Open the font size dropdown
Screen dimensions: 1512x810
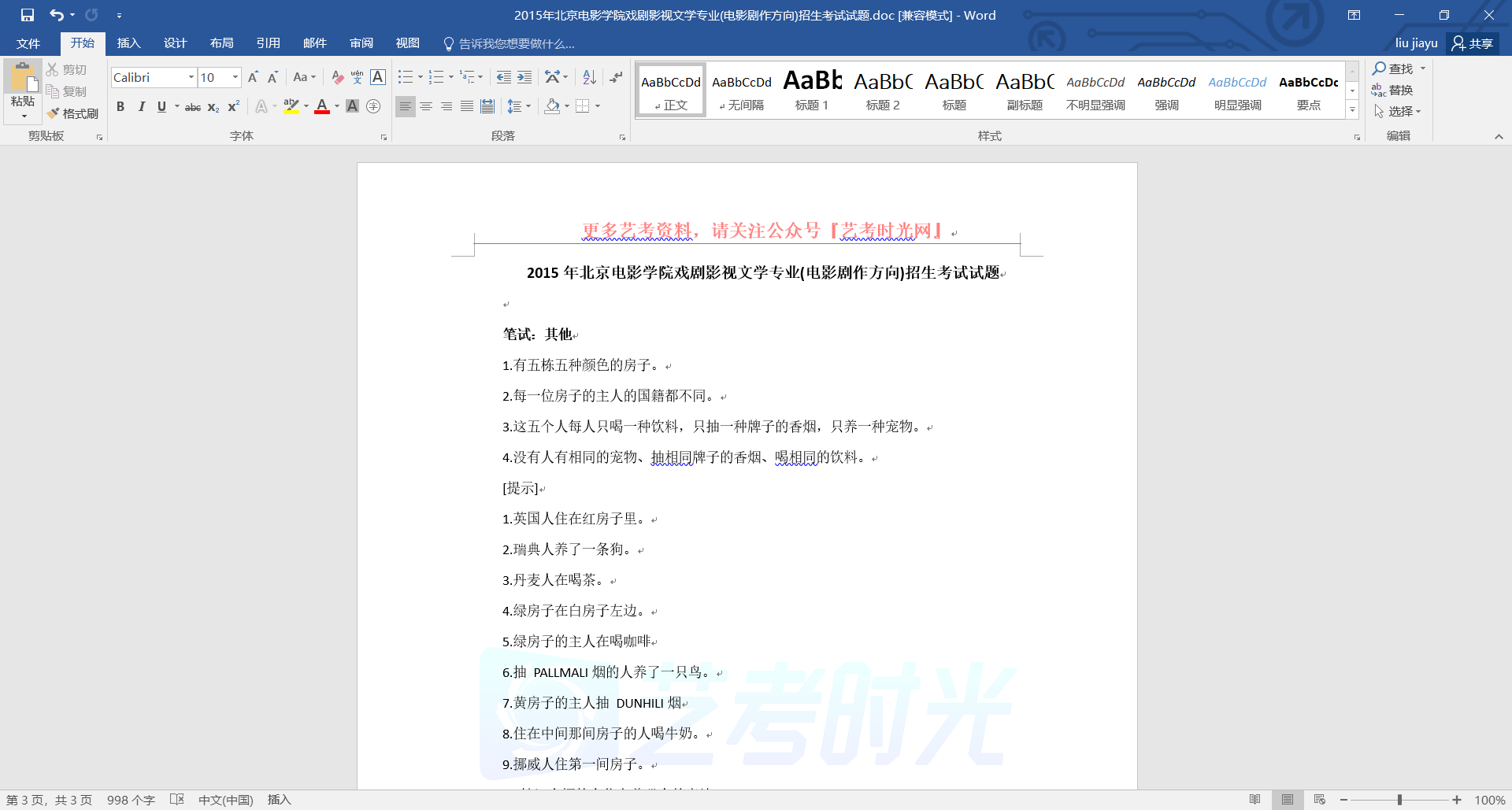pyautogui.click(x=235, y=77)
